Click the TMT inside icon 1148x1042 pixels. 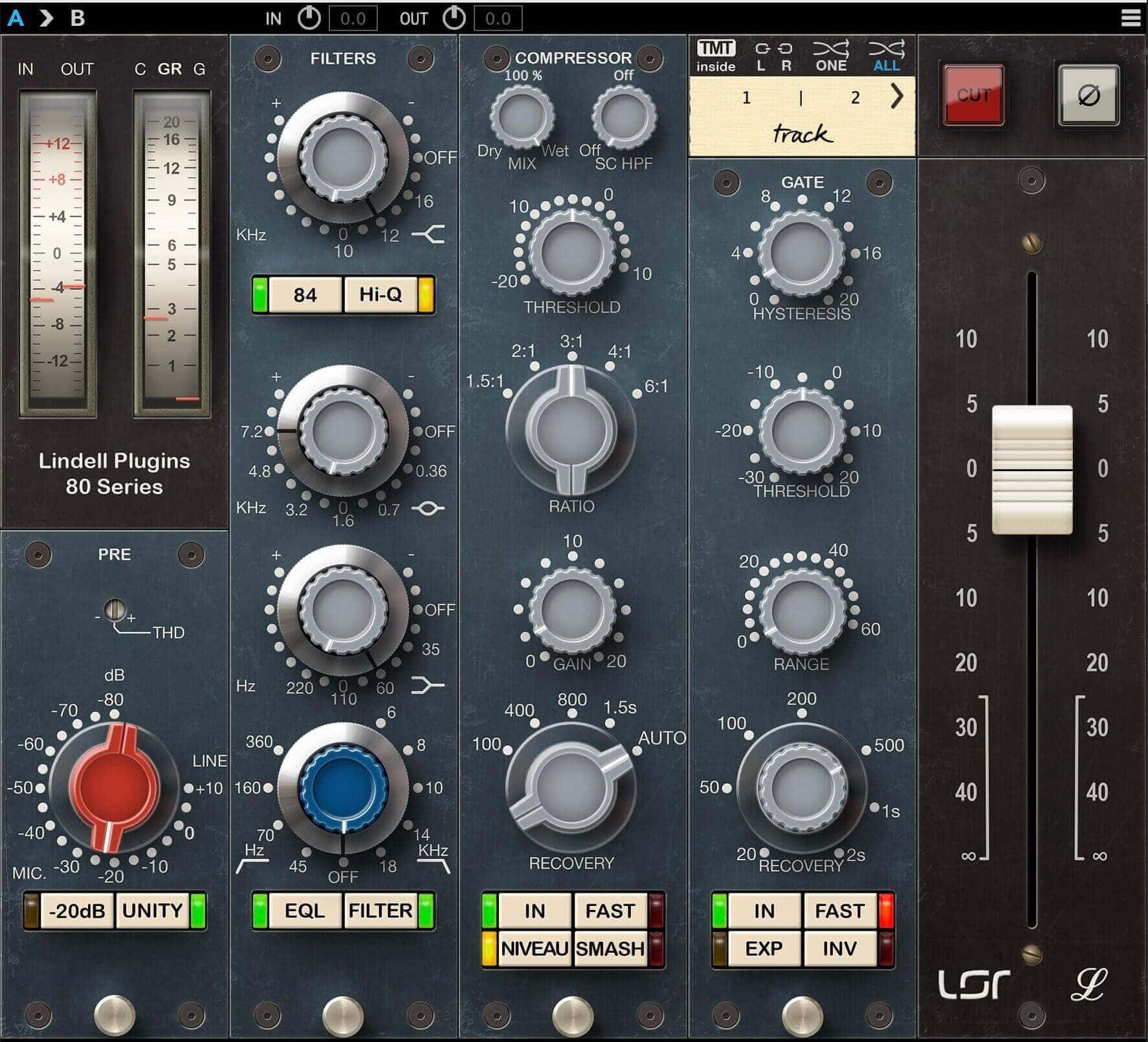pos(716,56)
